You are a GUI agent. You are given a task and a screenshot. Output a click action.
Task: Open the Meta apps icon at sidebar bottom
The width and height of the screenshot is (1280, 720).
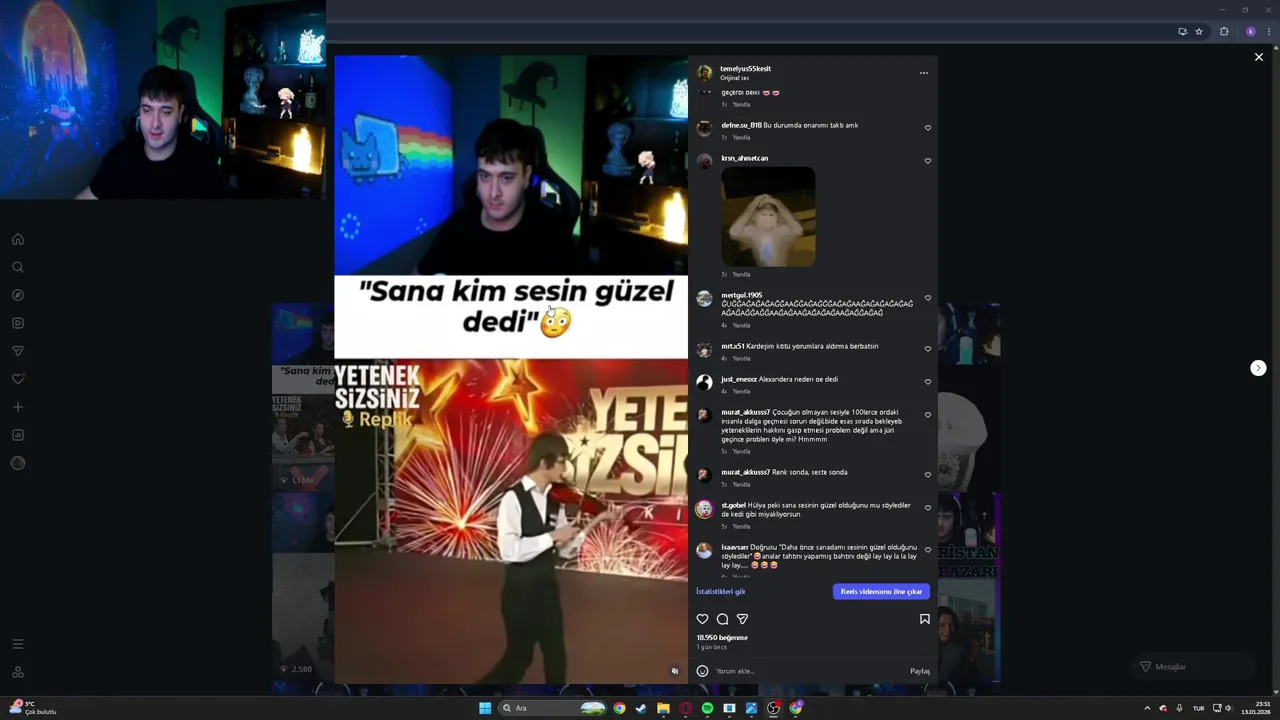pyautogui.click(x=17, y=672)
